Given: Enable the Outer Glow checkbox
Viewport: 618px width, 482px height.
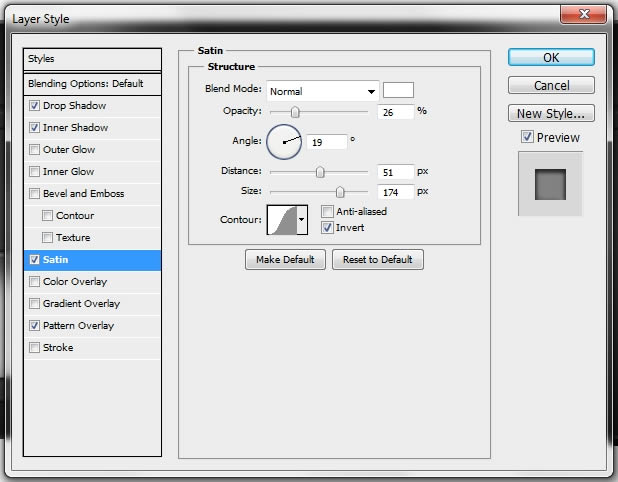Looking at the screenshot, I should (34, 150).
